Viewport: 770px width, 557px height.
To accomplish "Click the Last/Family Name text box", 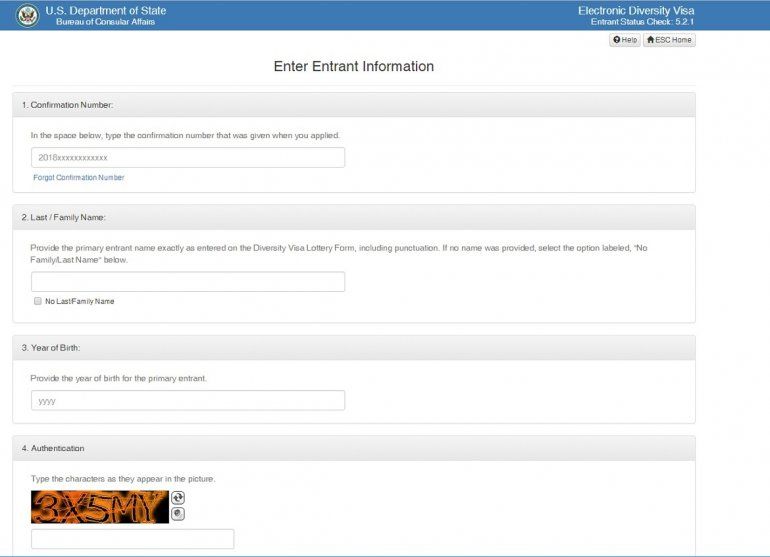I will click(x=188, y=282).
